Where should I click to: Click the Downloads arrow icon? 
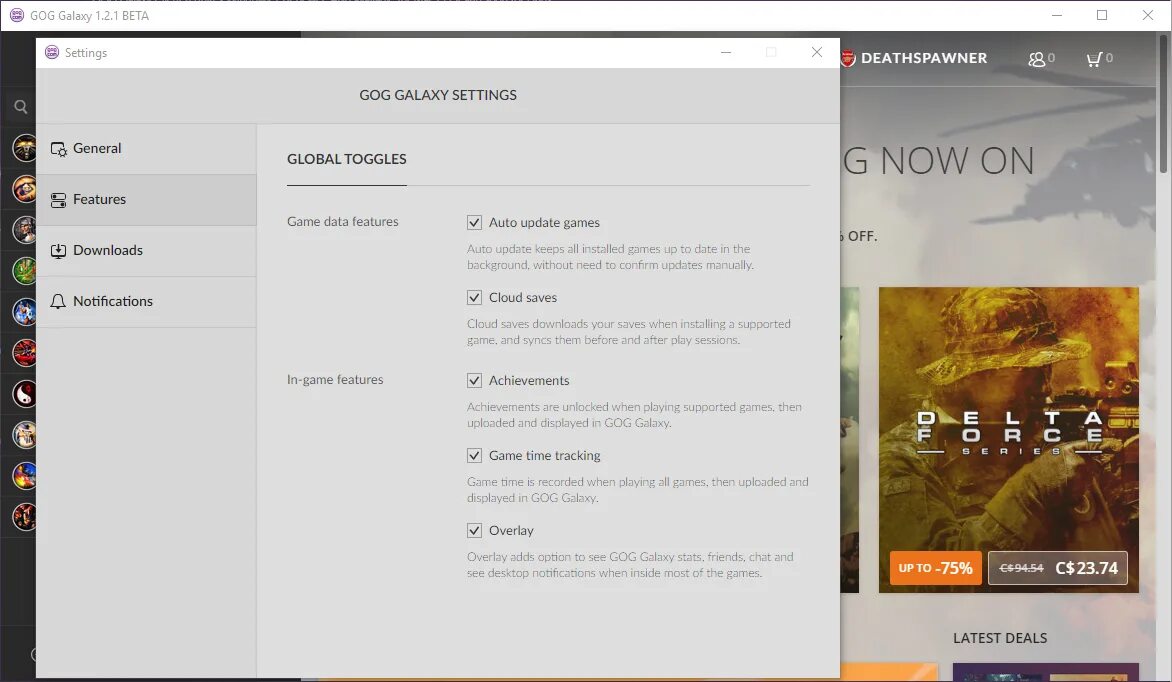(x=58, y=251)
